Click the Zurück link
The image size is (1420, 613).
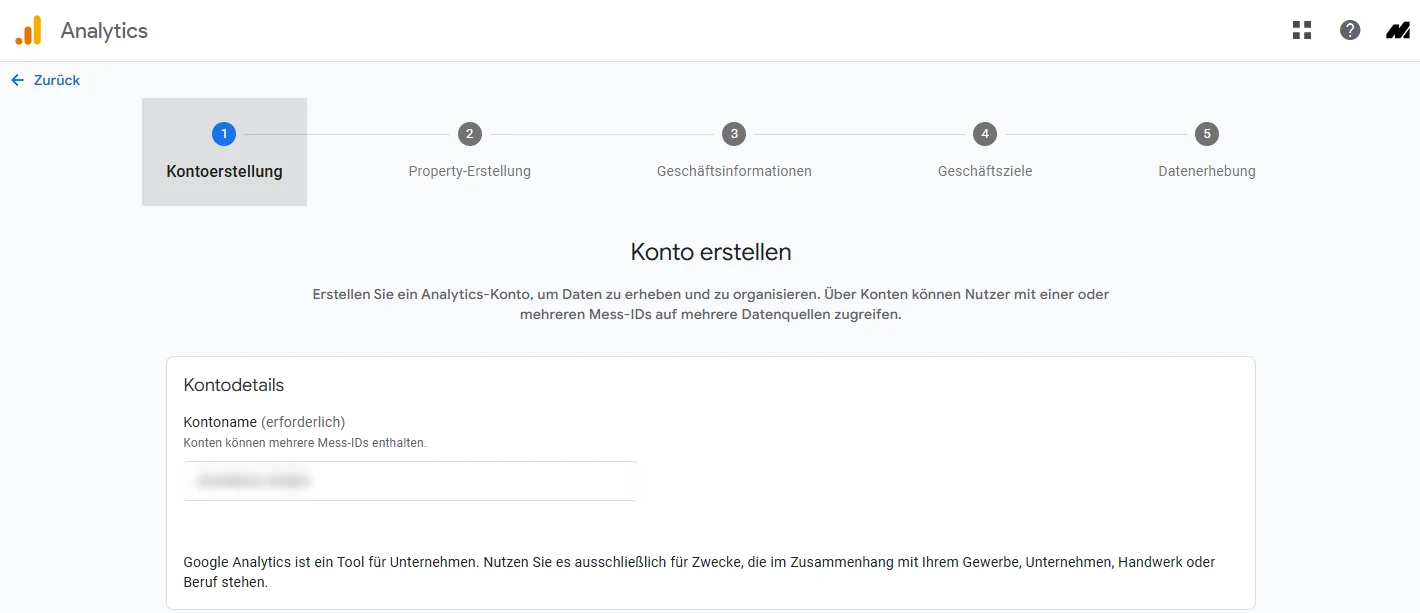[x=57, y=80]
